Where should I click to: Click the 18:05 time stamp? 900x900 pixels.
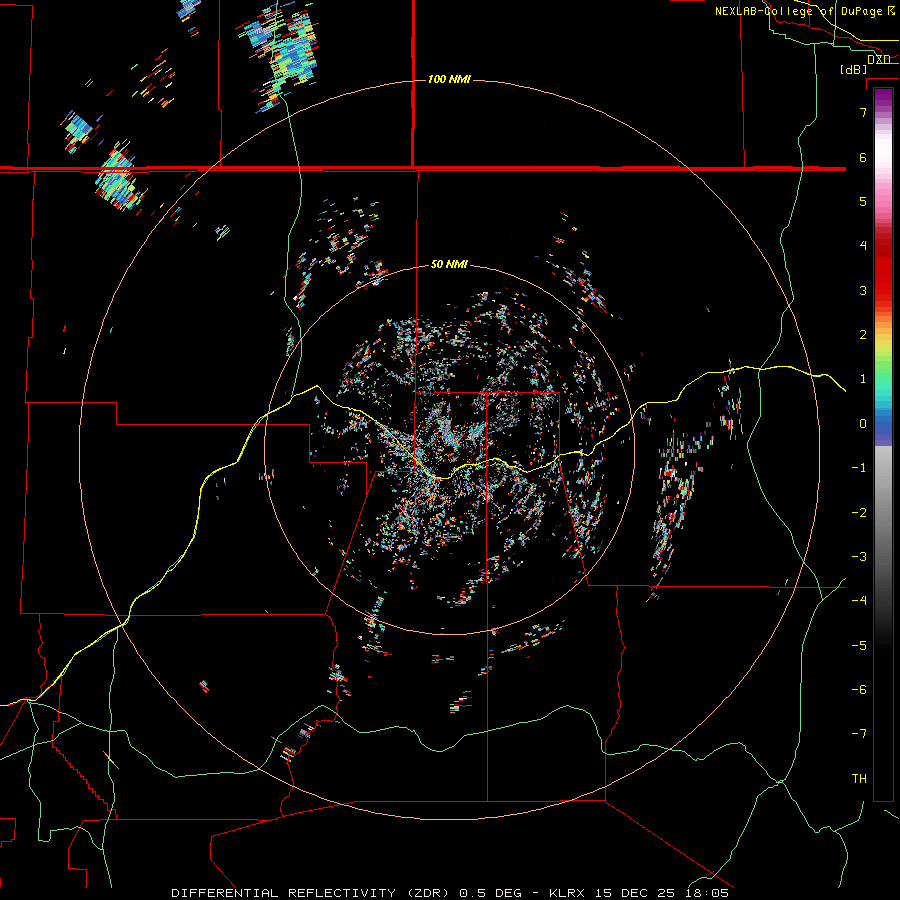pos(707,893)
